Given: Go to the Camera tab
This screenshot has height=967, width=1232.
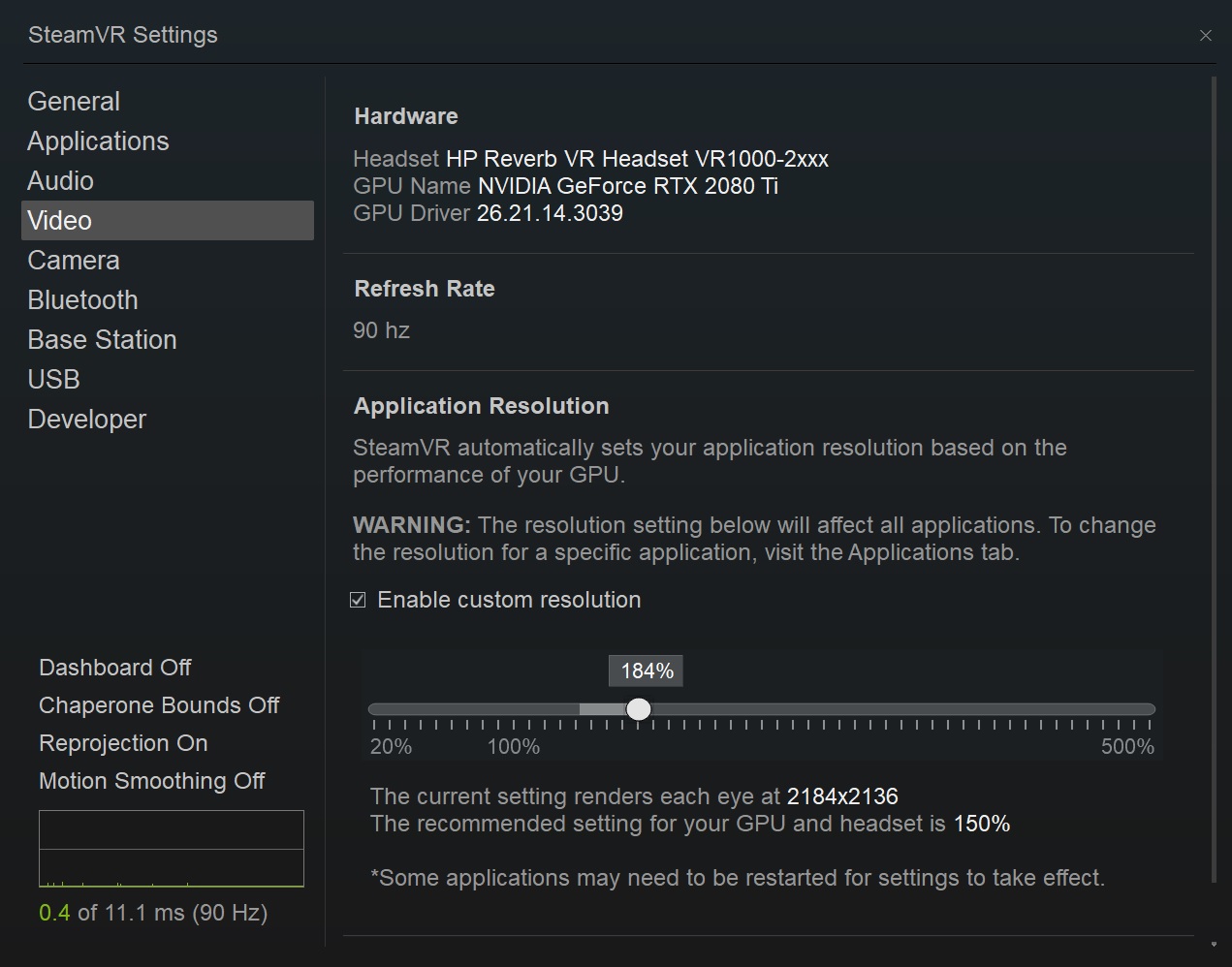Looking at the screenshot, I should (74, 261).
